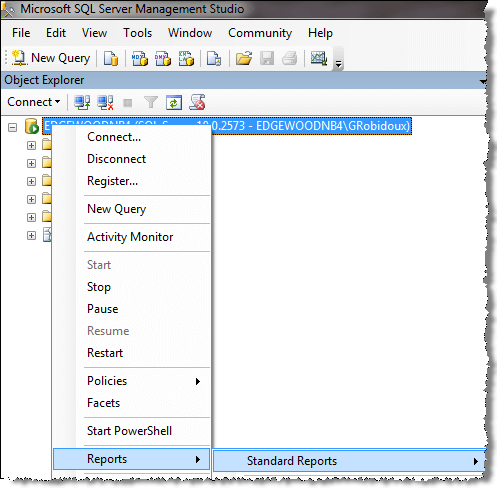Select Pause in context menu
The width and height of the screenshot is (497, 488).
(x=131, y=309)
